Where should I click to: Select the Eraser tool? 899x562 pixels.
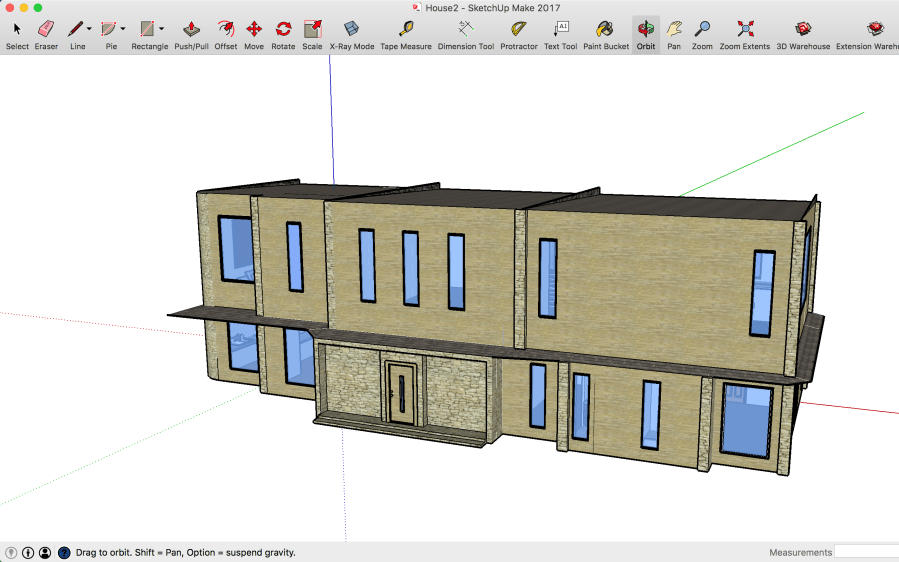(46, 30)
